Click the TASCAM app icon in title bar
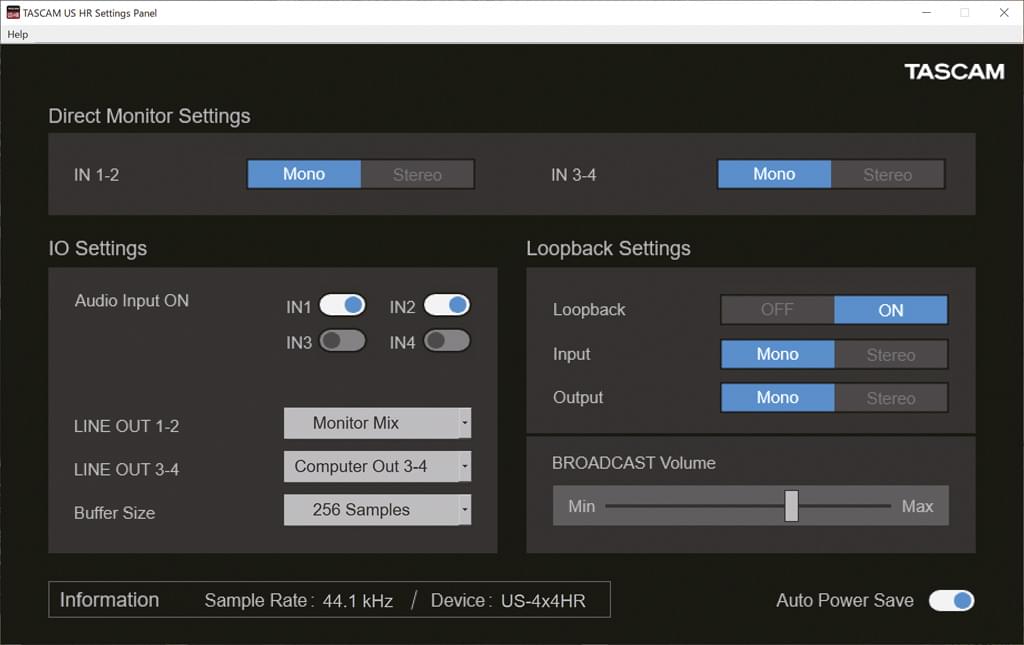1024x645 pixels. [13, 13]
